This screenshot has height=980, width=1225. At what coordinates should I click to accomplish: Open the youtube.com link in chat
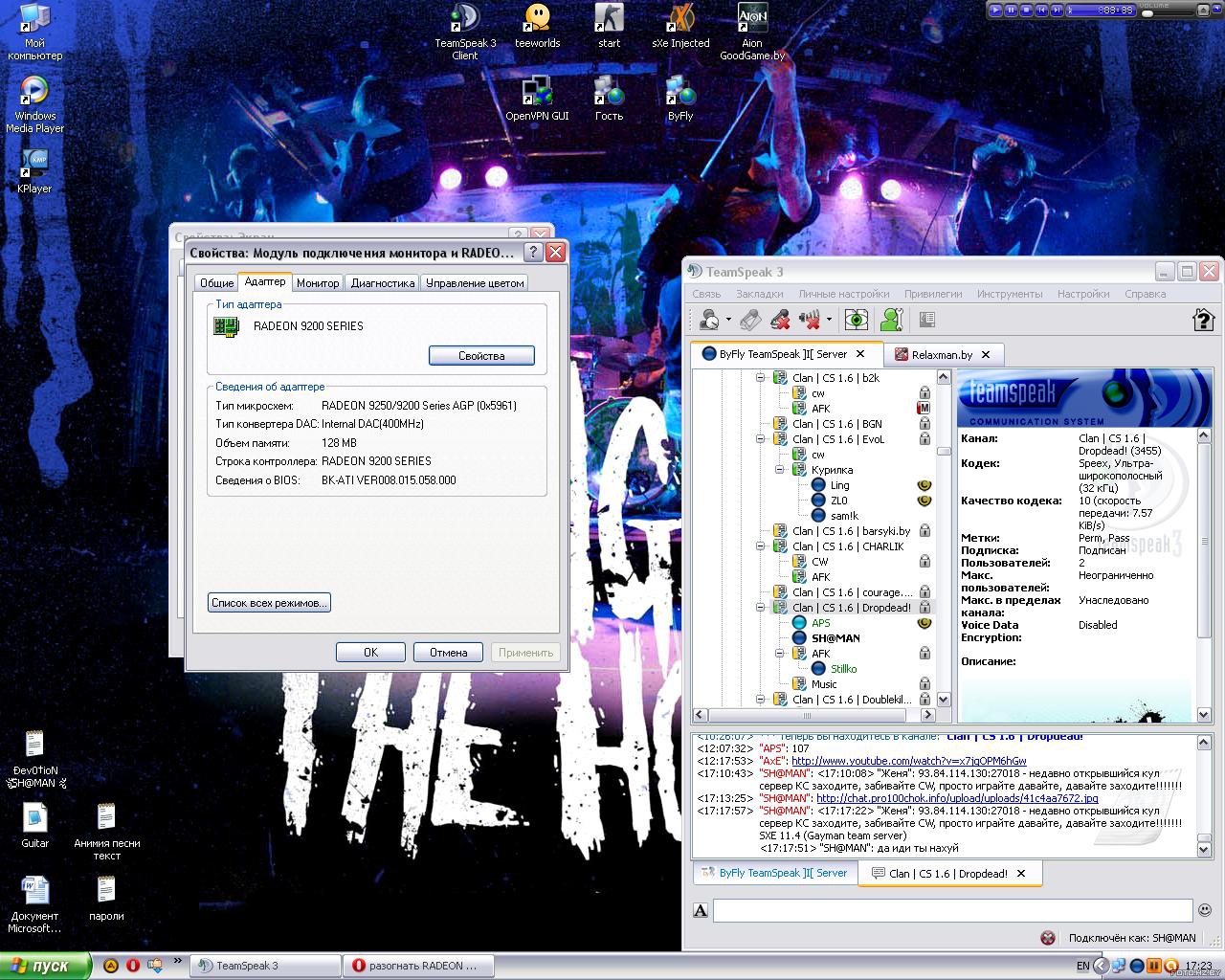[909, 761]
